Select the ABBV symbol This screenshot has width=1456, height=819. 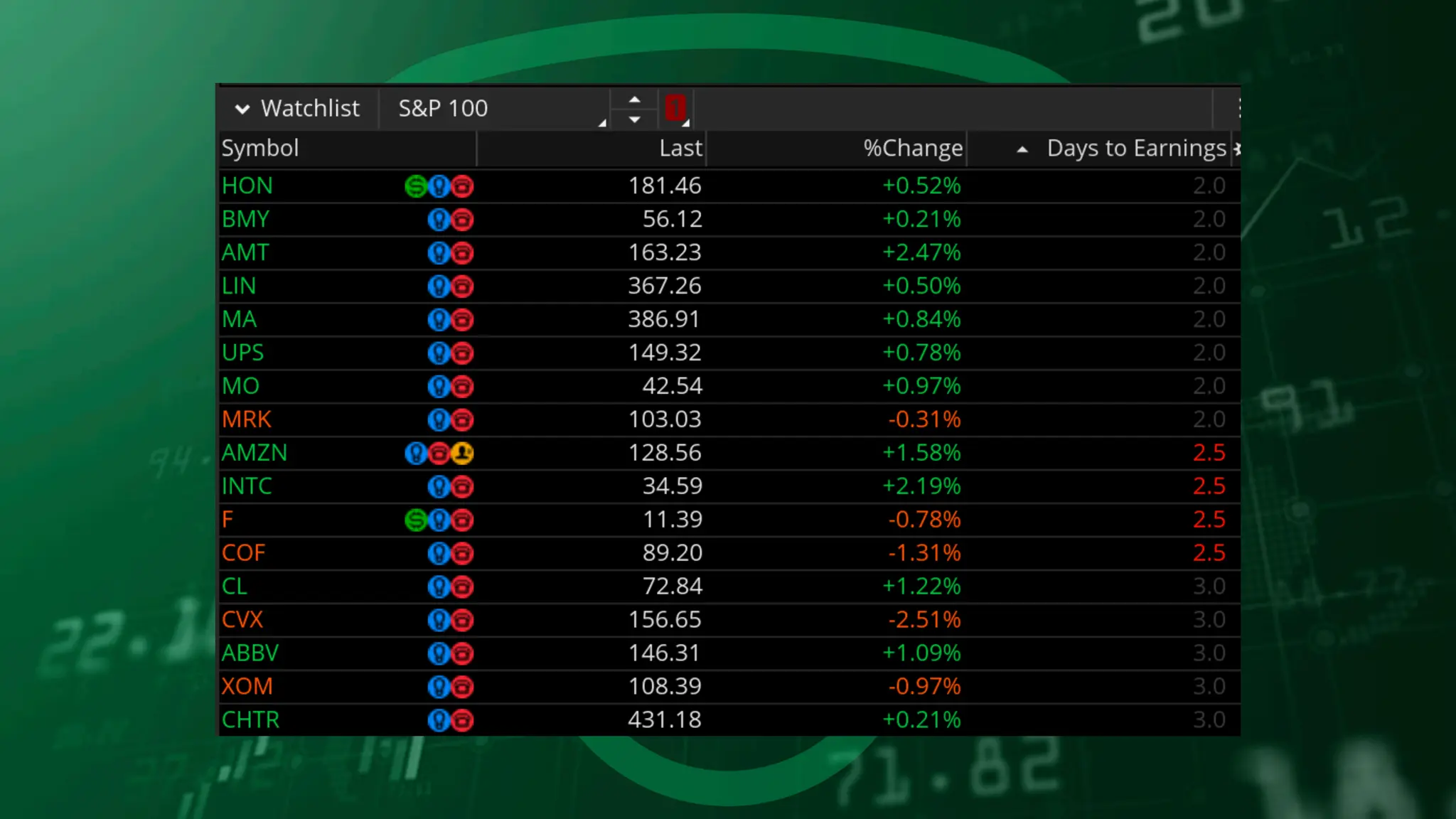coord(250,653)
